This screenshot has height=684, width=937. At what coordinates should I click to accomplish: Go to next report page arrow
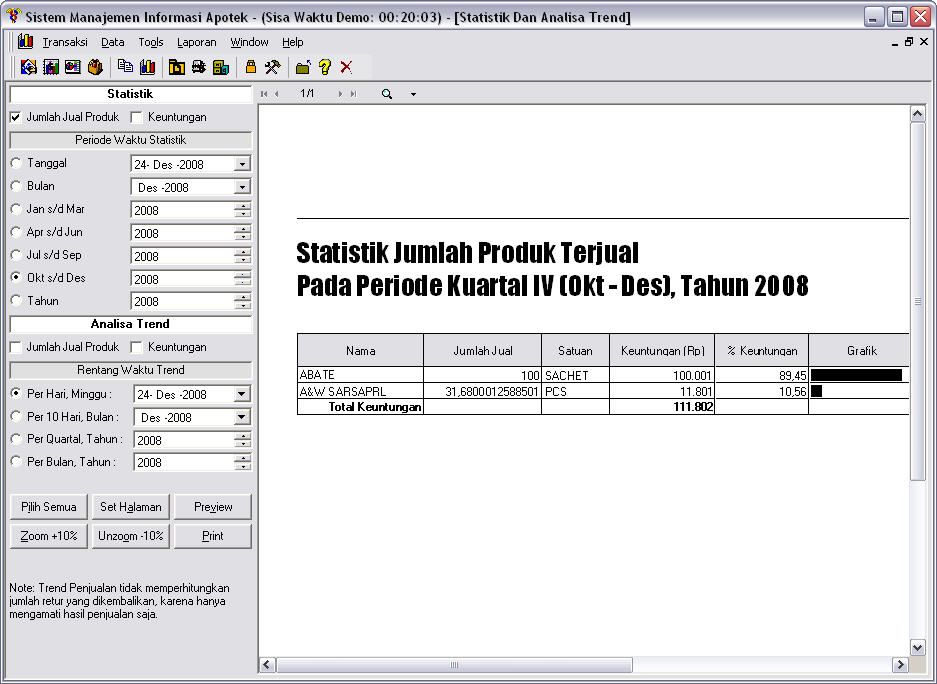click(x=340, y=94)
